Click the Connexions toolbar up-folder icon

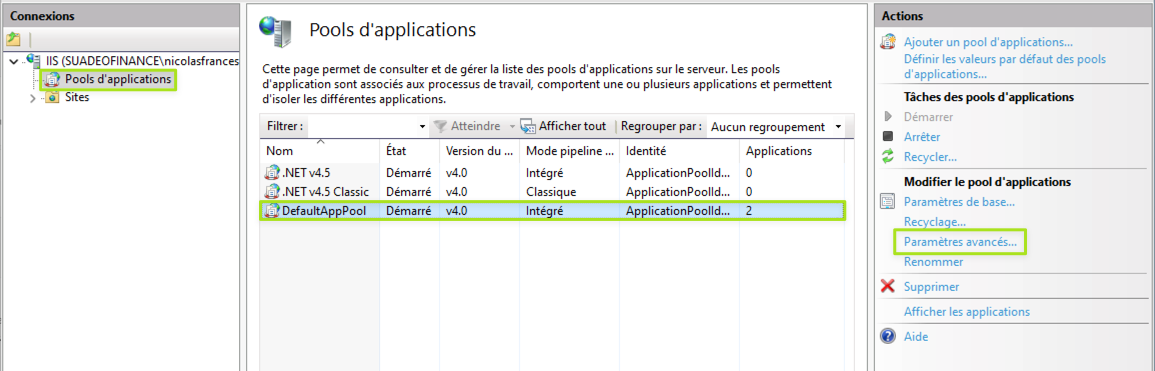[13, 39]
